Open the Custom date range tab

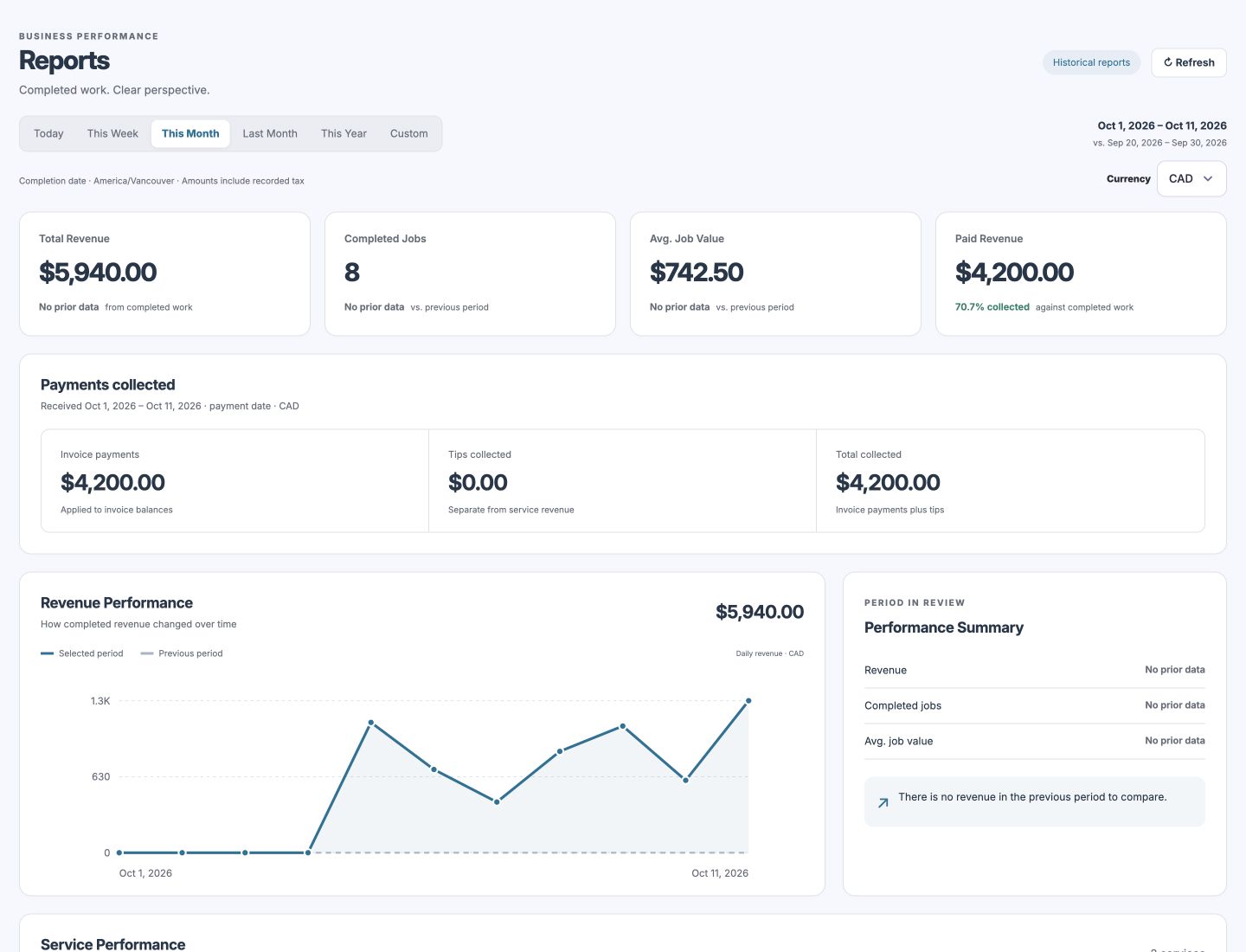click(x=408, y=133)
